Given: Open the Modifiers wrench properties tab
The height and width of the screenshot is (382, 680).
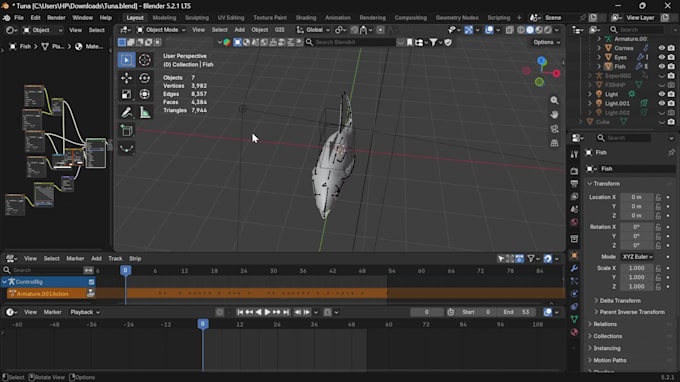Looking at the screenshot, I should click(x=574, y=268).
